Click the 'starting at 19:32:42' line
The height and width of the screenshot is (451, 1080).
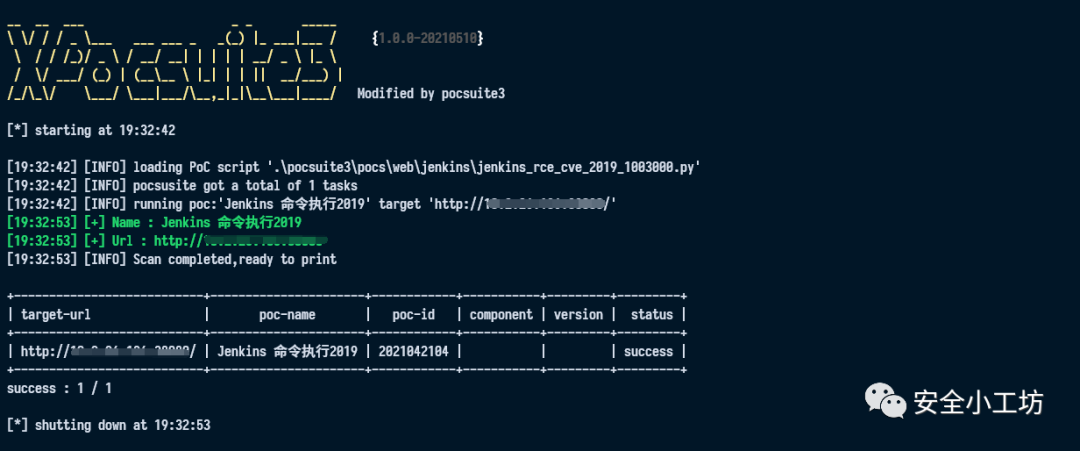(92, 130)
